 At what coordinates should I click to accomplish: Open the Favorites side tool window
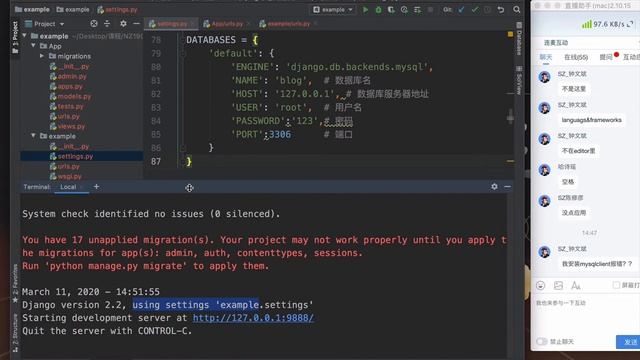tap(15, 283)
